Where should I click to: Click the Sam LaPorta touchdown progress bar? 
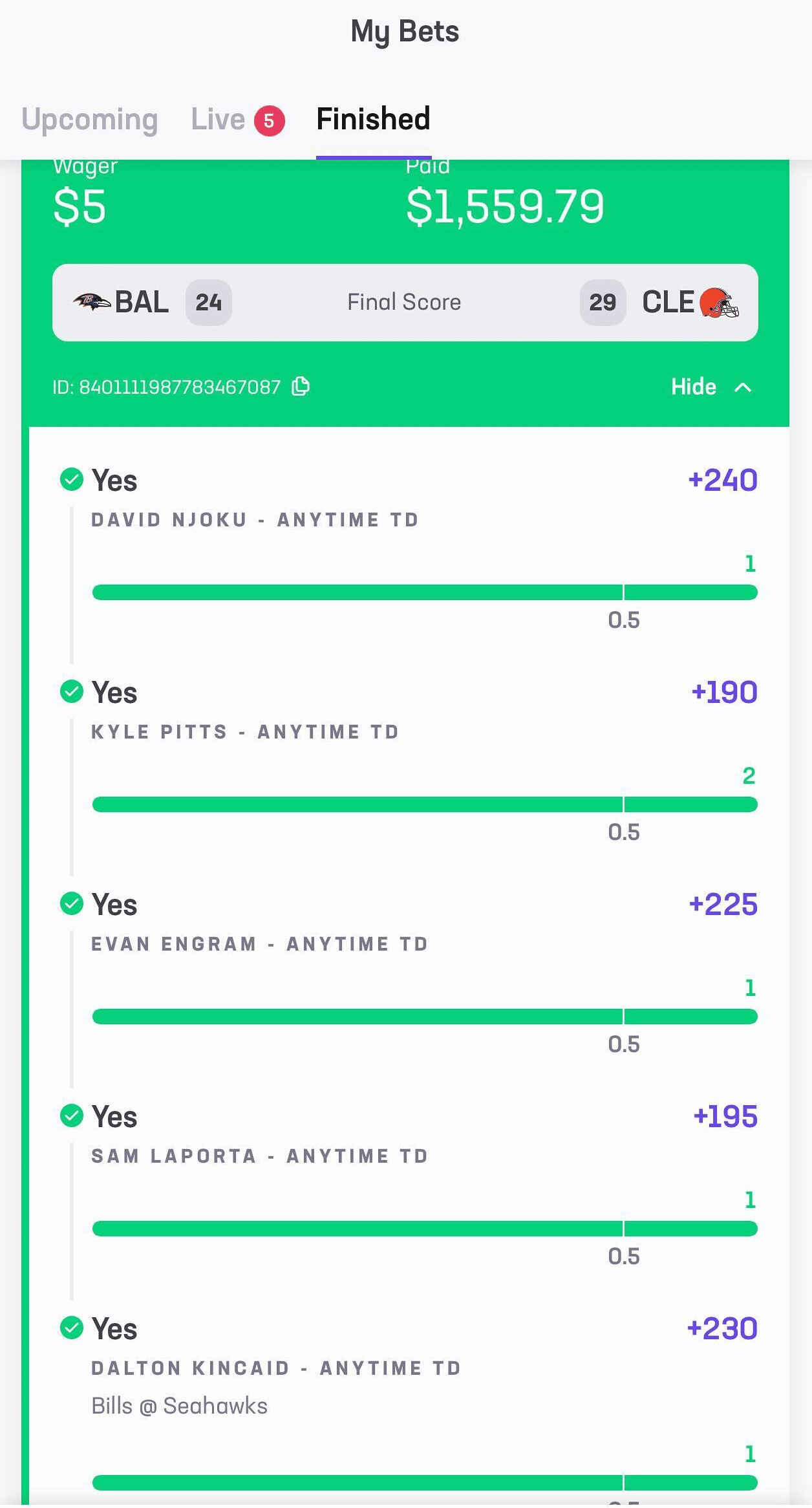(x=424, y=1229)
